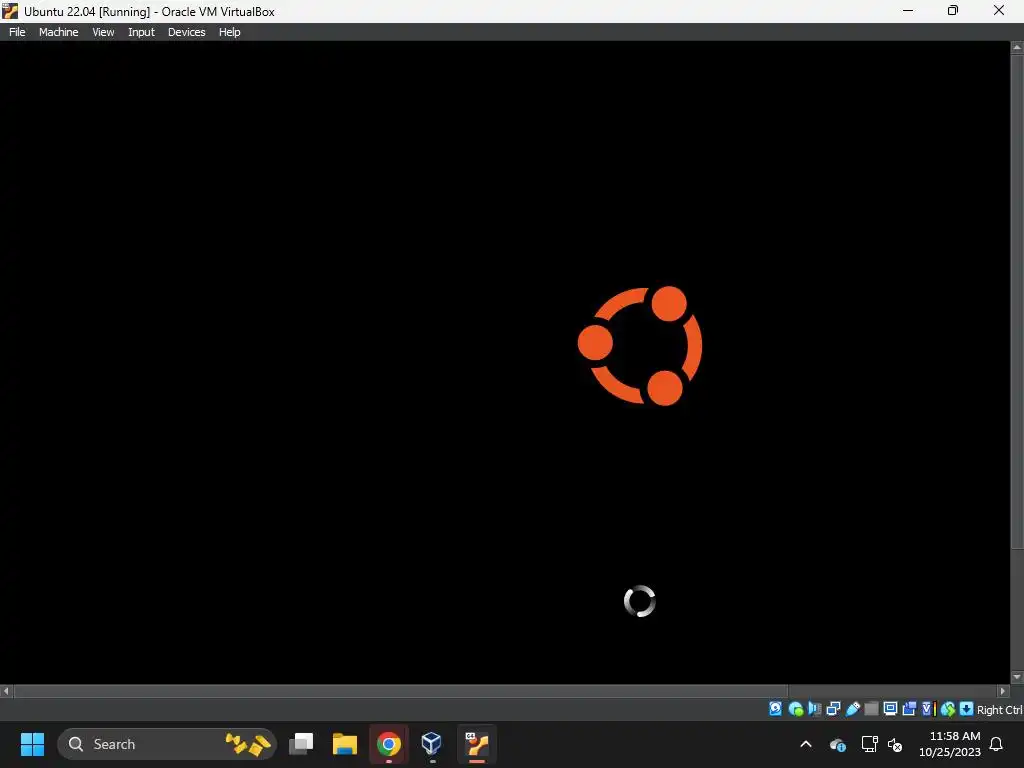The height and width of the screenshot is (768, 1024).
Task: Click the recording status icon
Action: click(x=909, y=709)
